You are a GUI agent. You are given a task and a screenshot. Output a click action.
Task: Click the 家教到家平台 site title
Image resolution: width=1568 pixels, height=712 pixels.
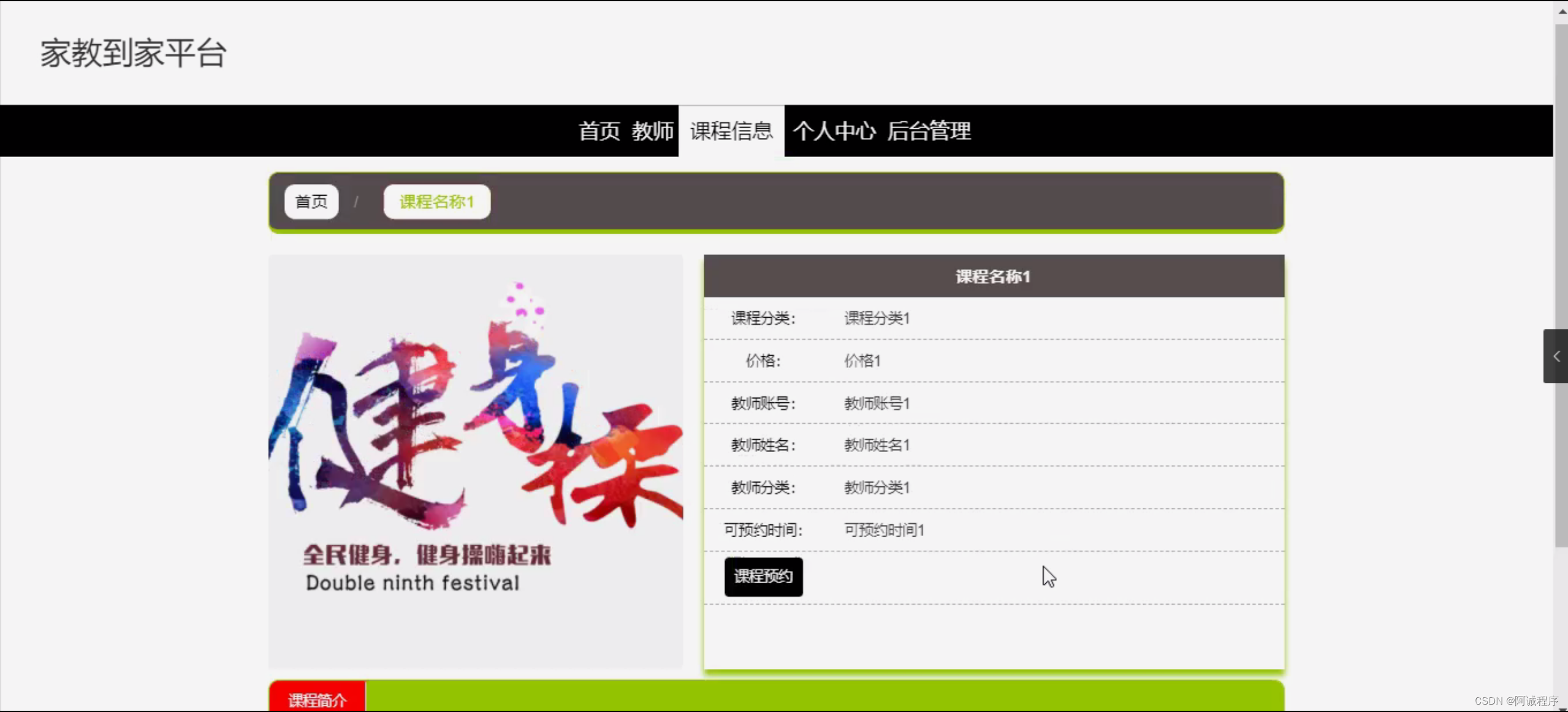click(132, 53)
